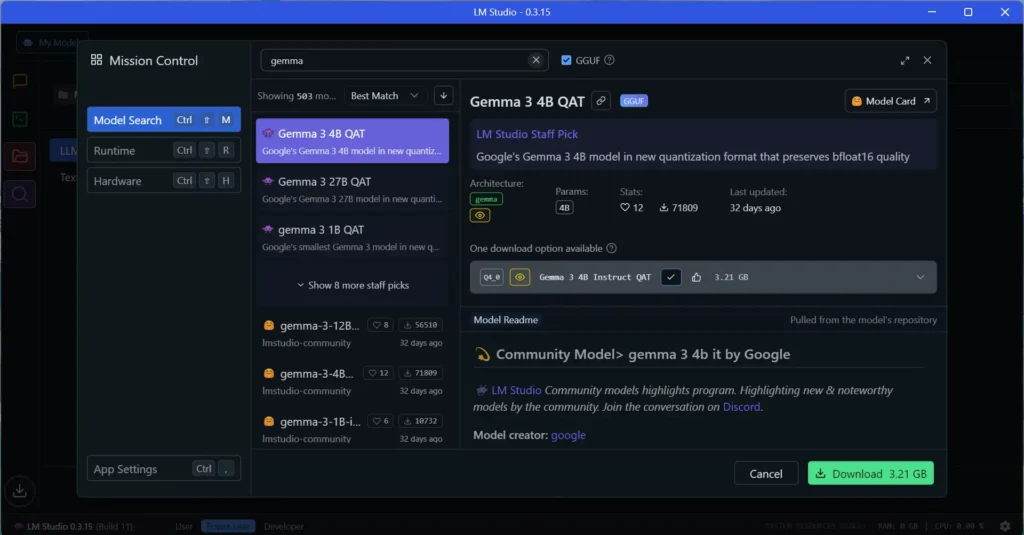Expand the download option chevron
Screen dimensions: 1024x535
point(920,278)
